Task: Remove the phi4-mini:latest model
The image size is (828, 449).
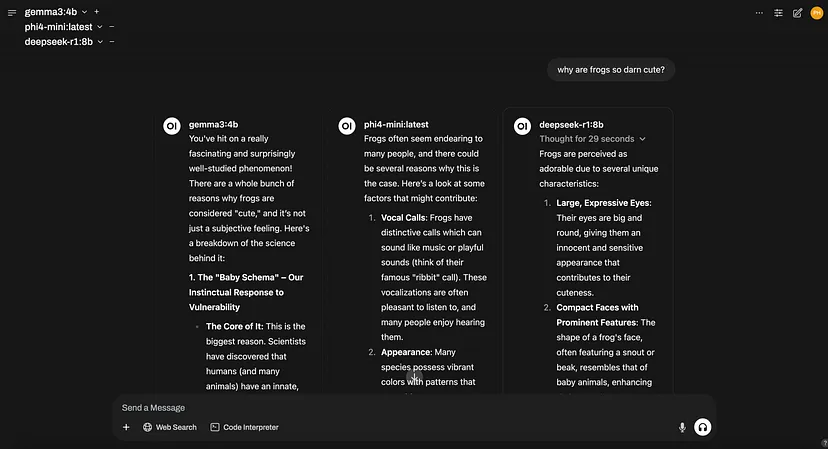Action: pyautogui.click(x=112, y=26)
